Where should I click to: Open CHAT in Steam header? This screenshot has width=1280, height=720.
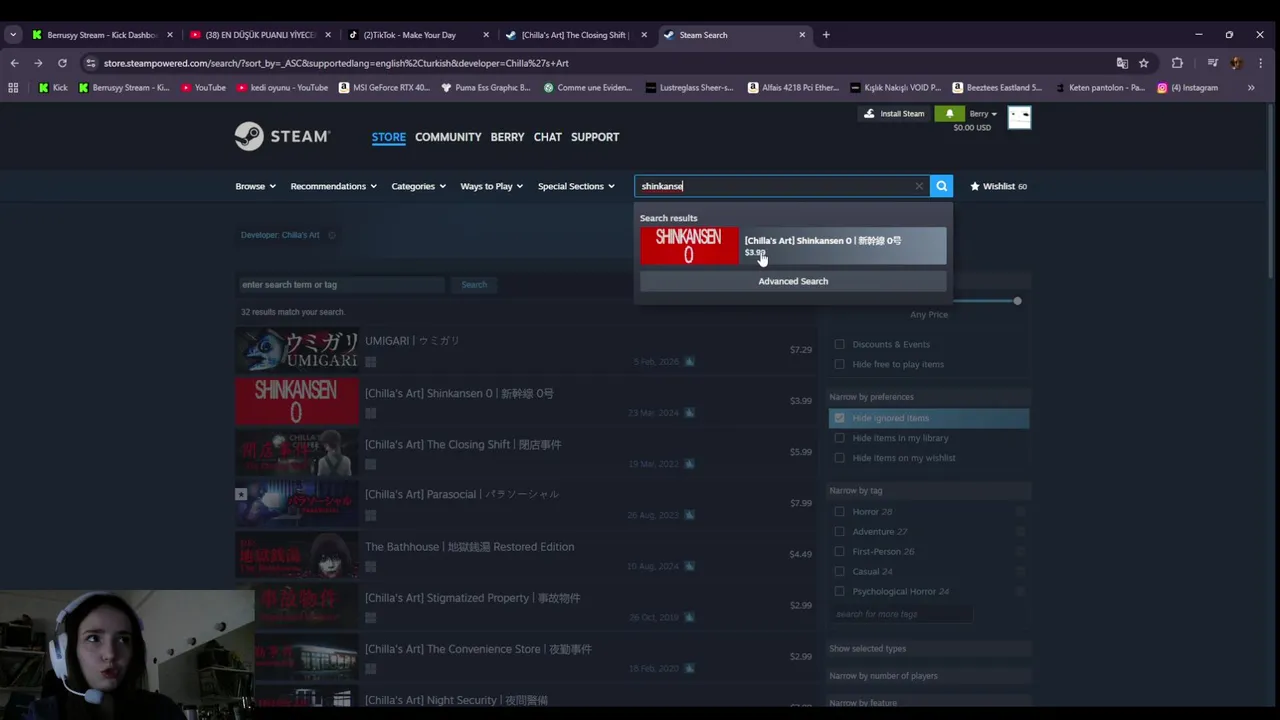(x=548, y=137)
